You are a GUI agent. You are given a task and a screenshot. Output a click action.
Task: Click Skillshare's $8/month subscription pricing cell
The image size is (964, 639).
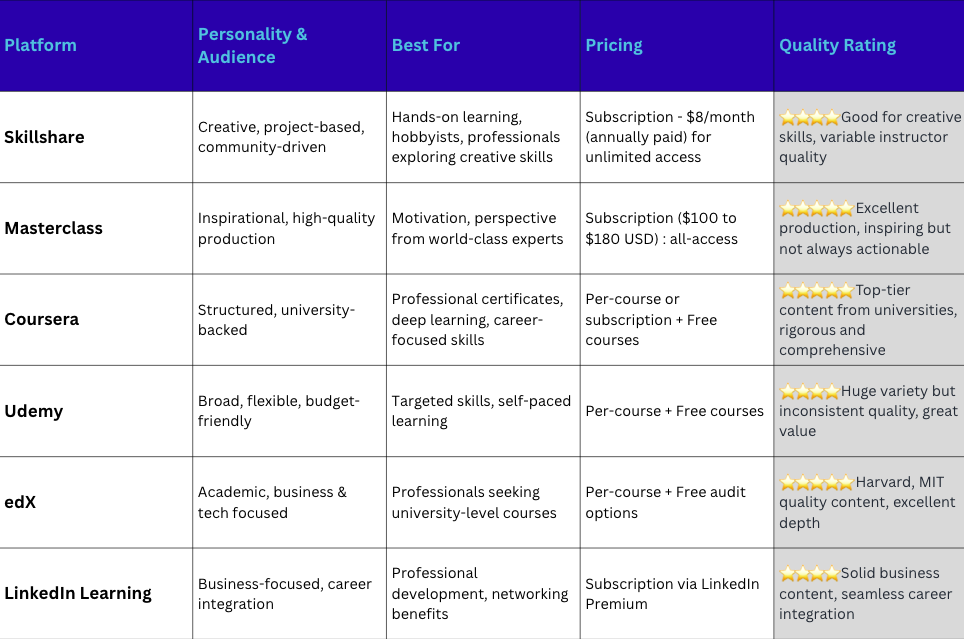coord(677,137)
